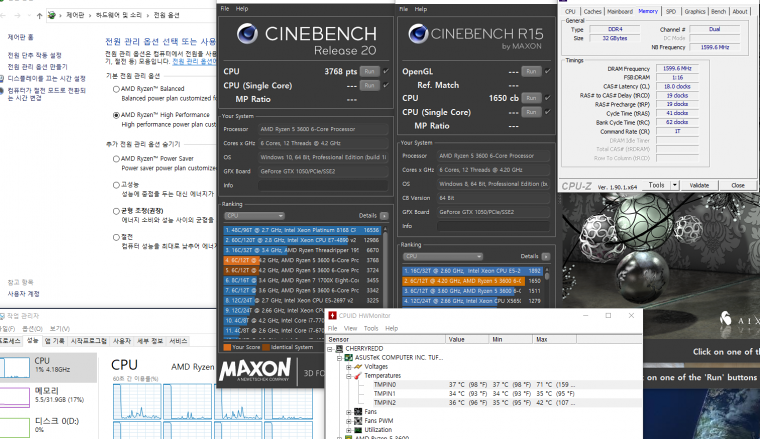Screen dimensions: 760x439
Task: Open the Tools dropdown arrow in CPU-Z
Action: (674, 185)
